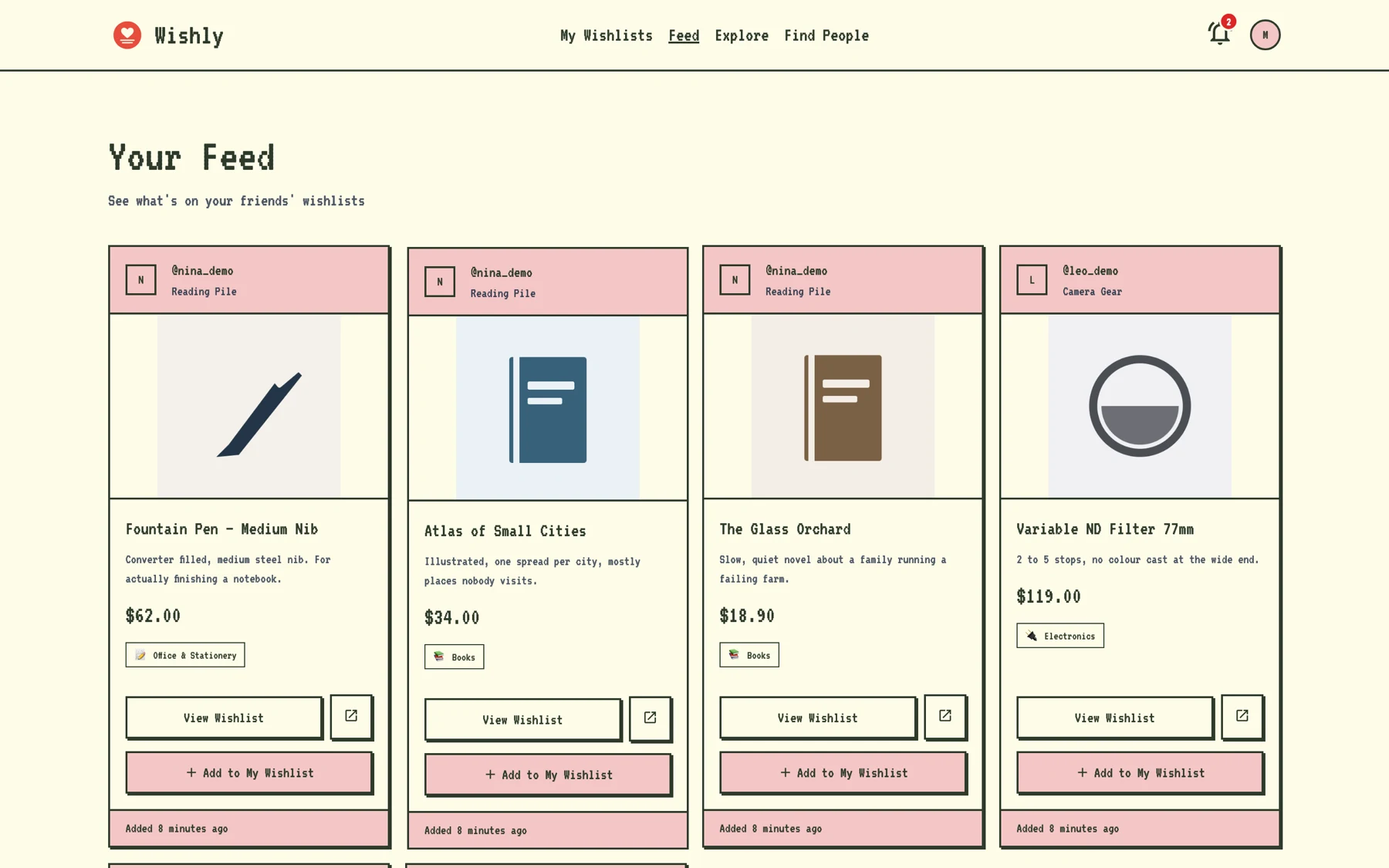Click the $119.00 price
This screenshot has width=1389, height=868.
click(1049, 596)
